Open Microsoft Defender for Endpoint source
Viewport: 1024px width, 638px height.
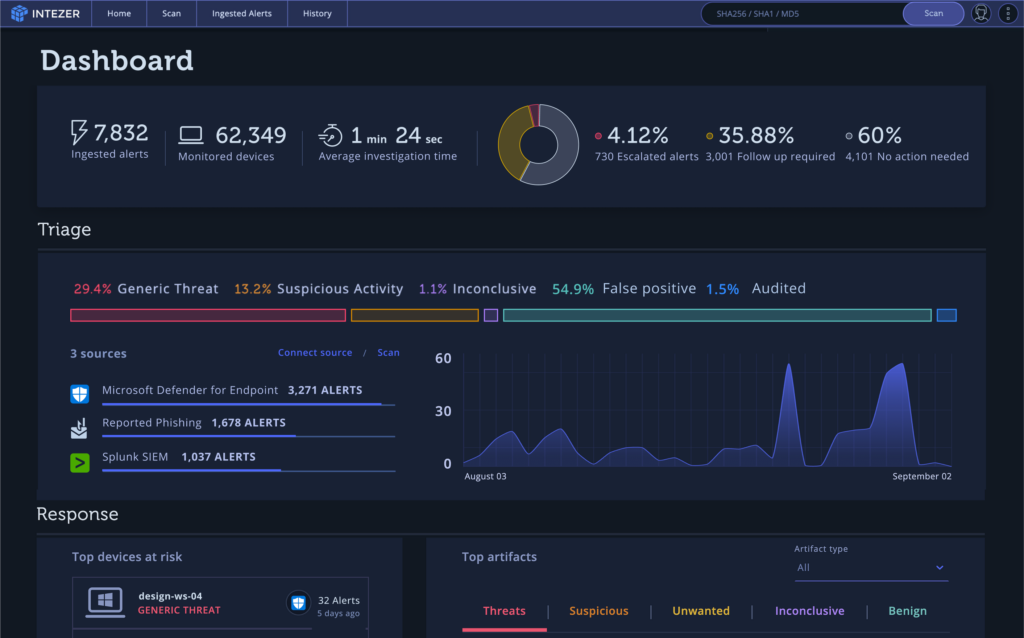click(190, 390)
